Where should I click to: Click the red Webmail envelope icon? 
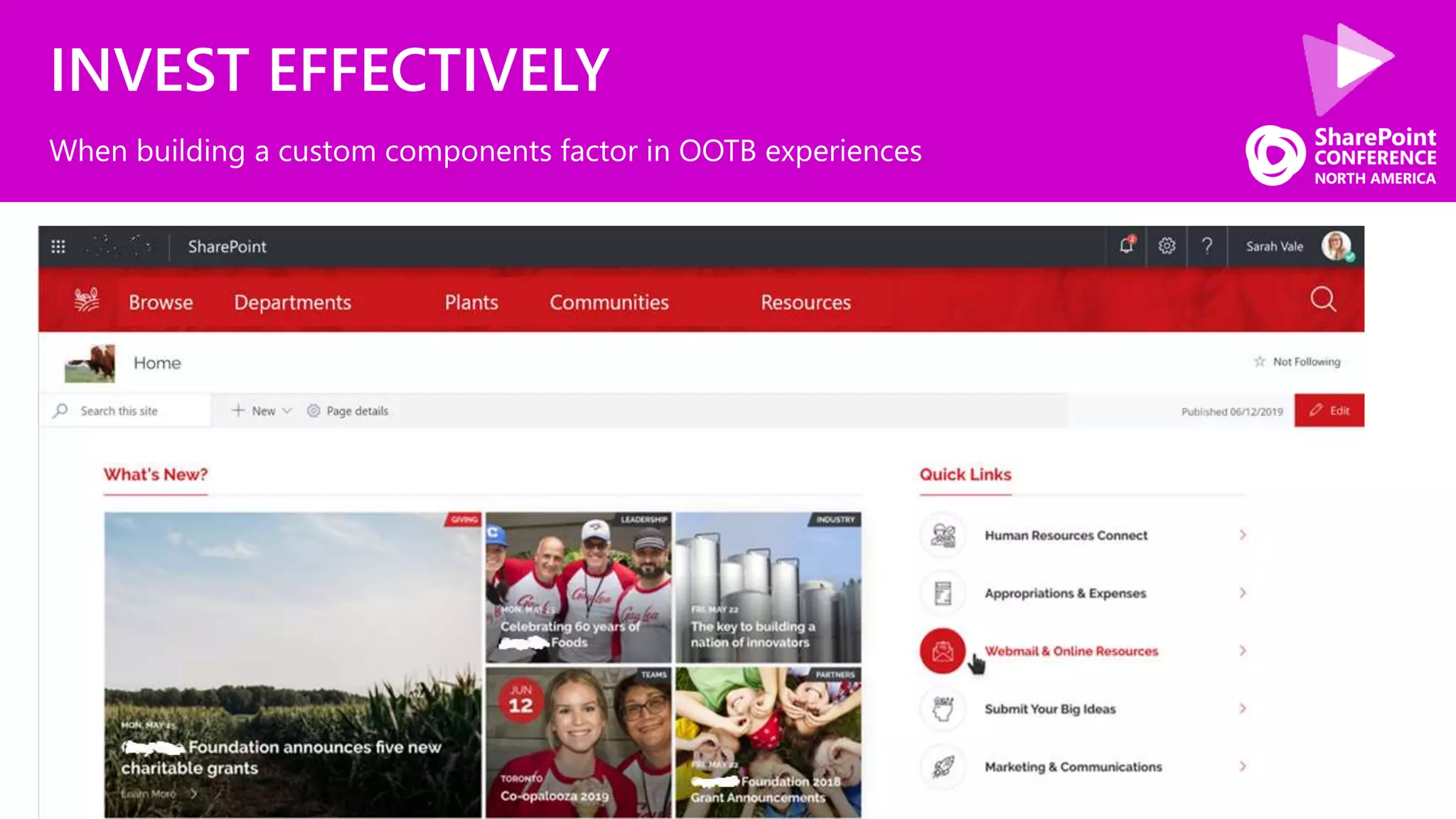[x=943, y=651]
